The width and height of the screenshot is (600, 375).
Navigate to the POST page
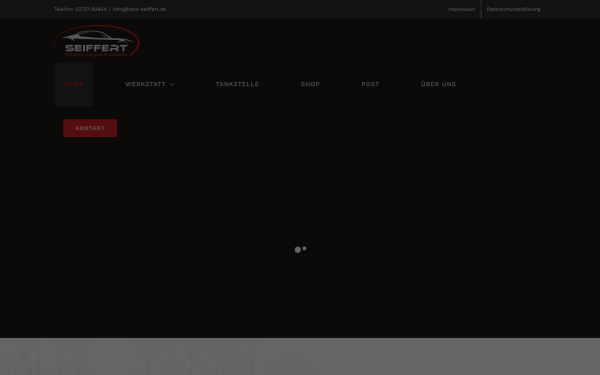pyautogui.click(x=370, y=84)
